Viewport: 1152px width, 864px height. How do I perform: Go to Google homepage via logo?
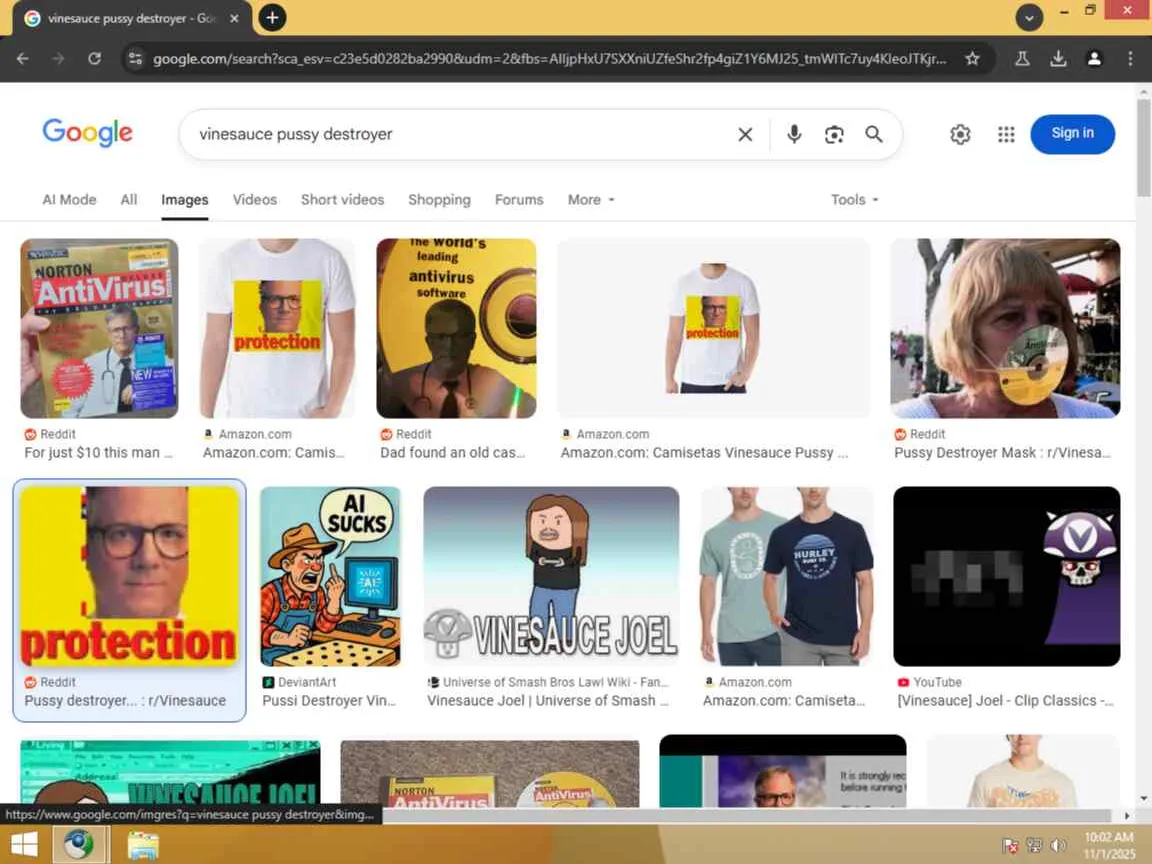pos(87,133)
